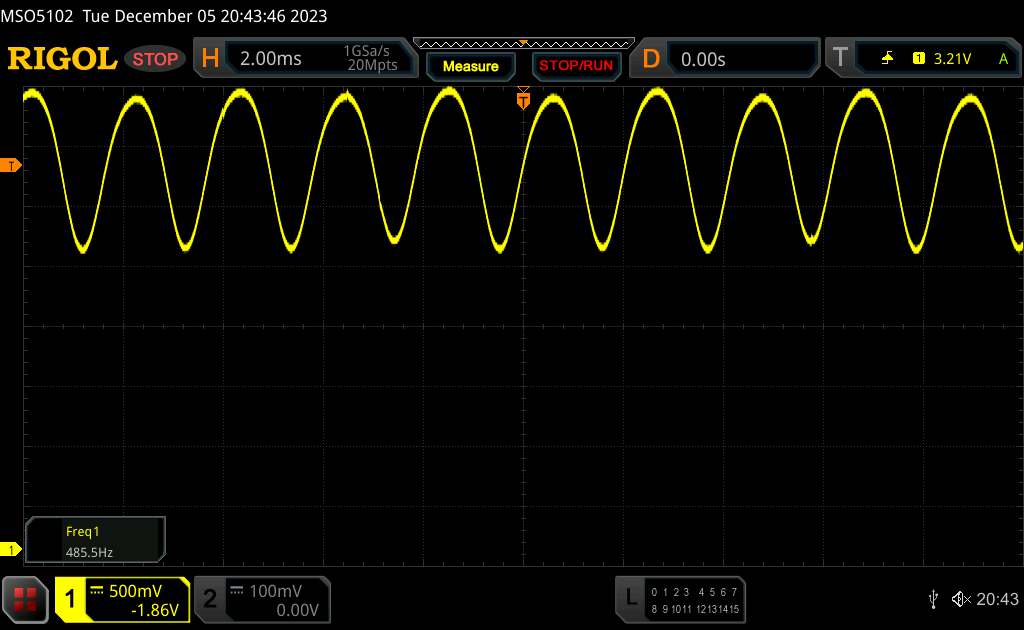
Task: Click the yellow channel 1 ground marker
Action: tap(10, 550)
